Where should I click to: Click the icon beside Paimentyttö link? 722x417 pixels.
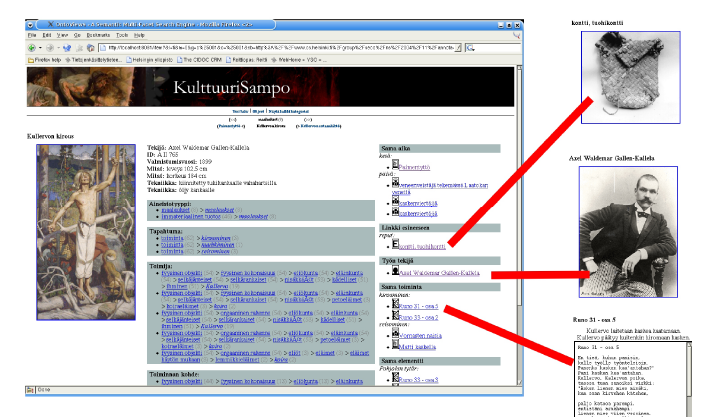click(x=395, y=164)
